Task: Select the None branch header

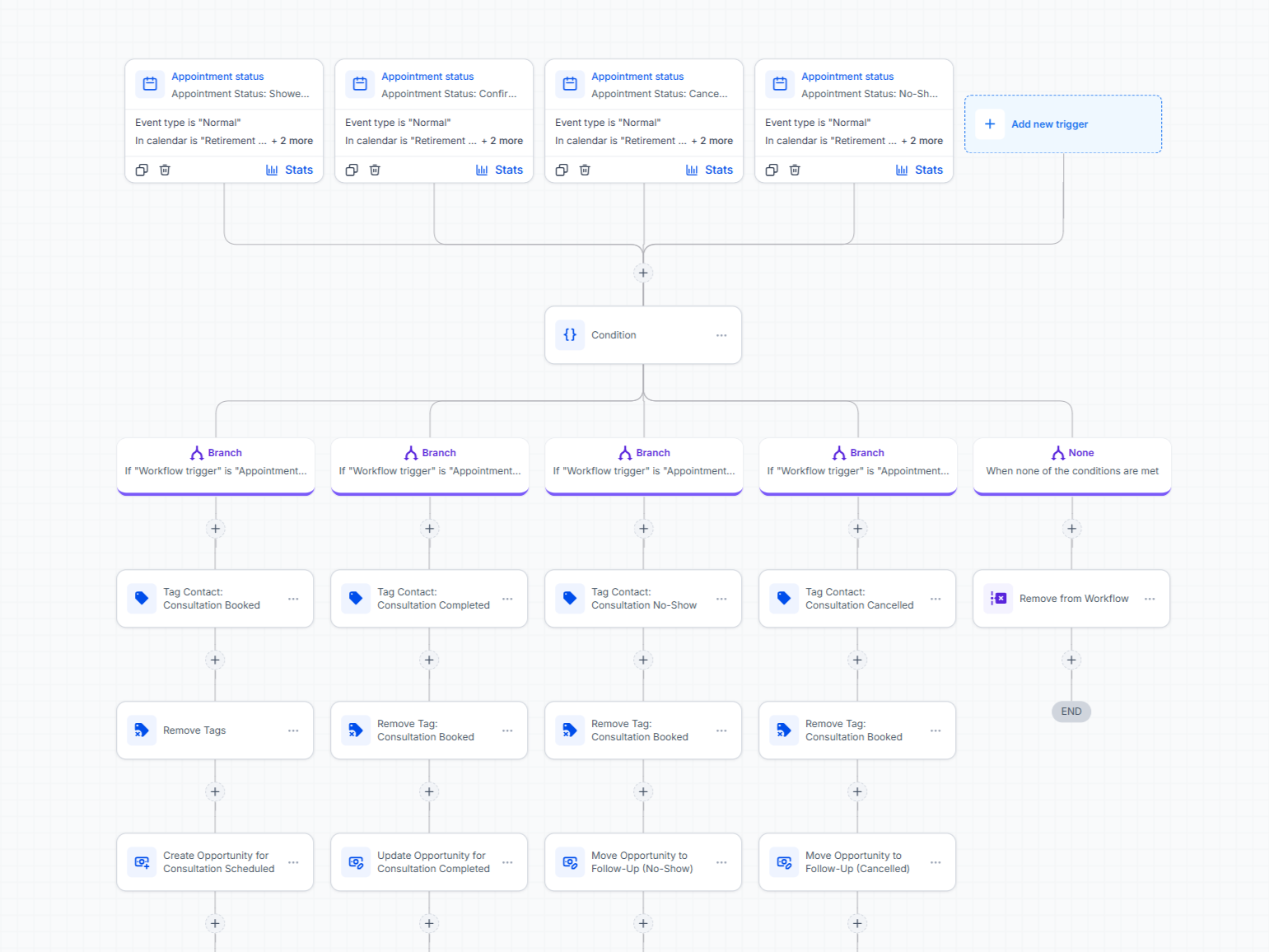Action: pyautogui.click(x=1072, y=466)
